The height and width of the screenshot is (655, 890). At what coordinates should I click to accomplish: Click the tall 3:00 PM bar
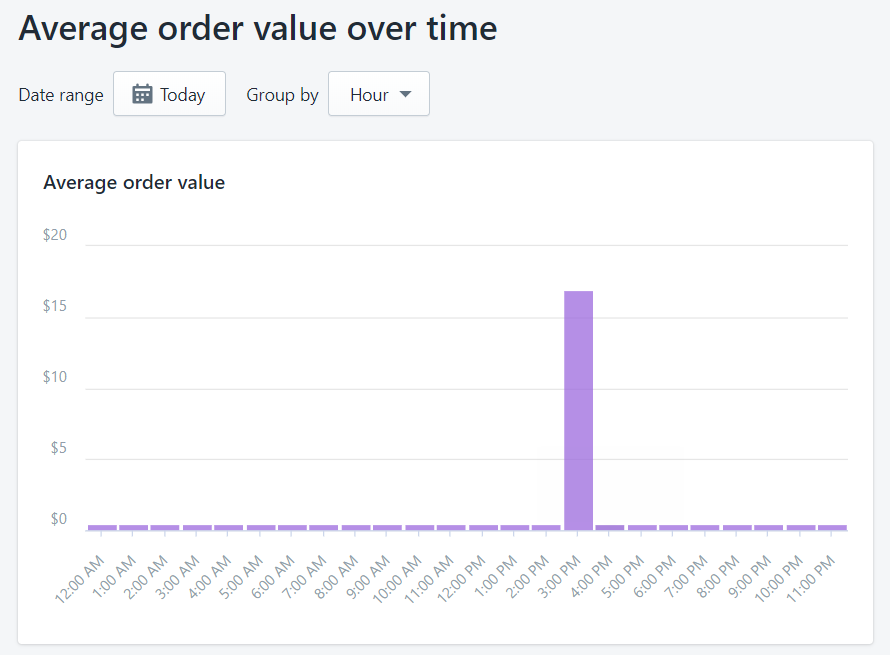[x=579, y=409]
